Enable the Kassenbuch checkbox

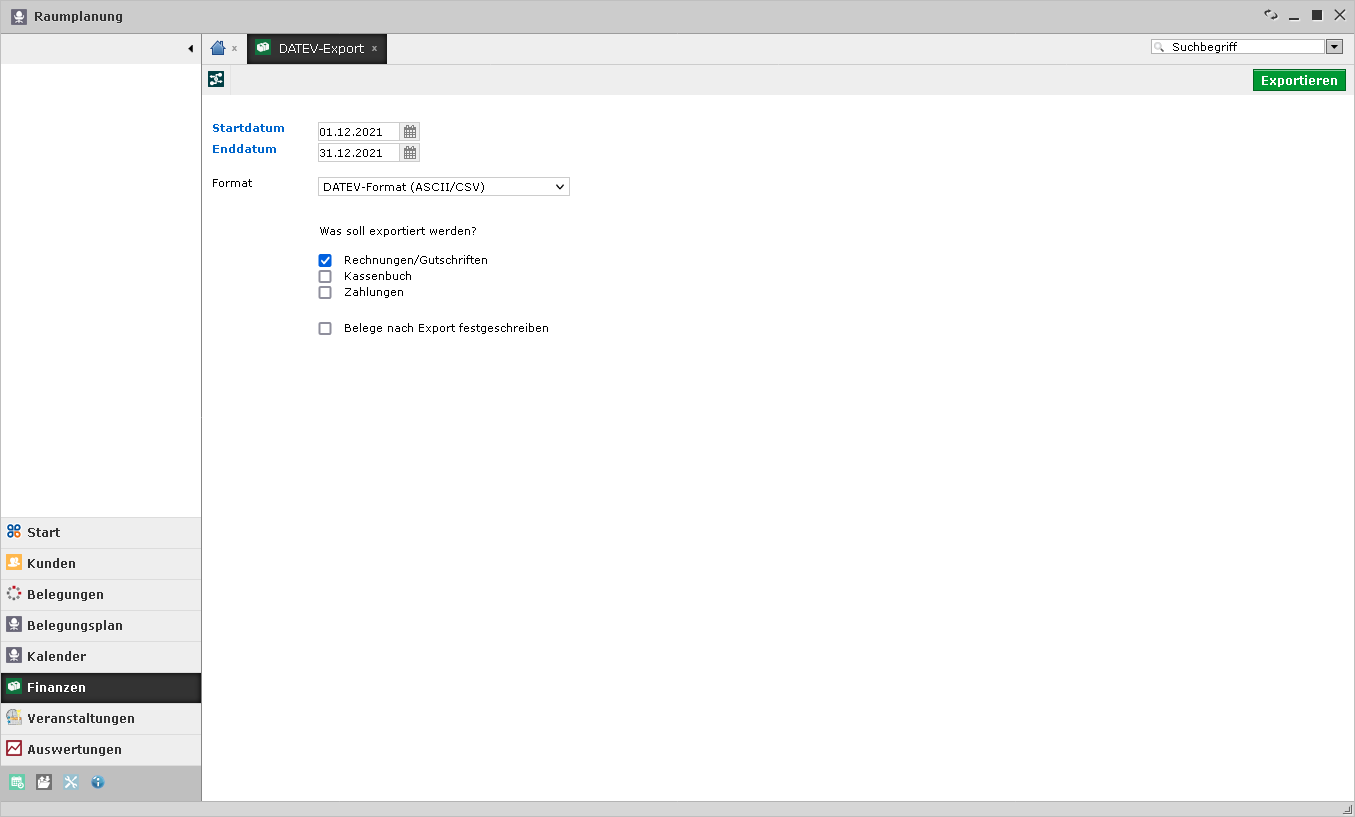325,276
